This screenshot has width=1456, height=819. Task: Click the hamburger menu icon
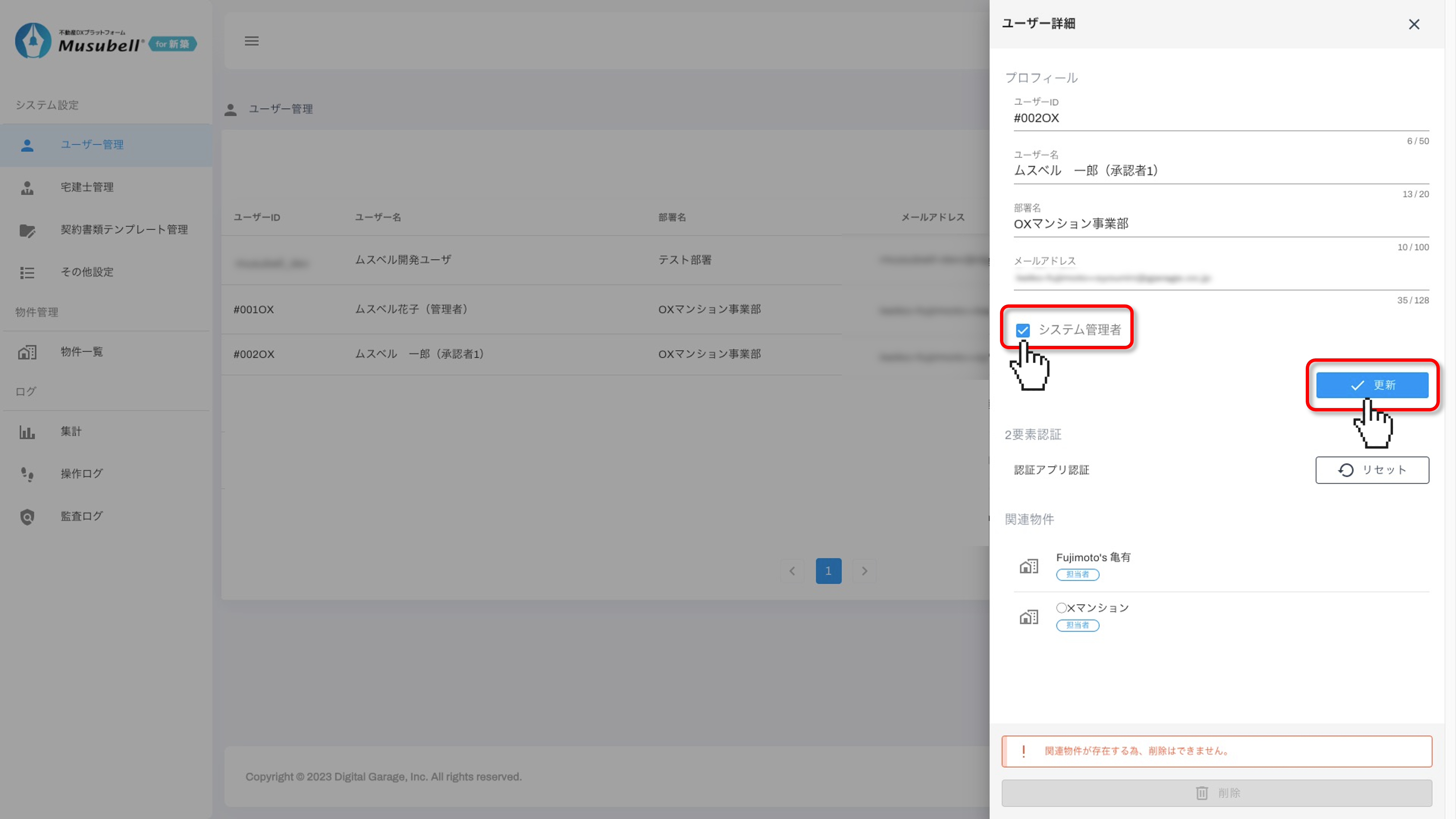pos(251,41)
